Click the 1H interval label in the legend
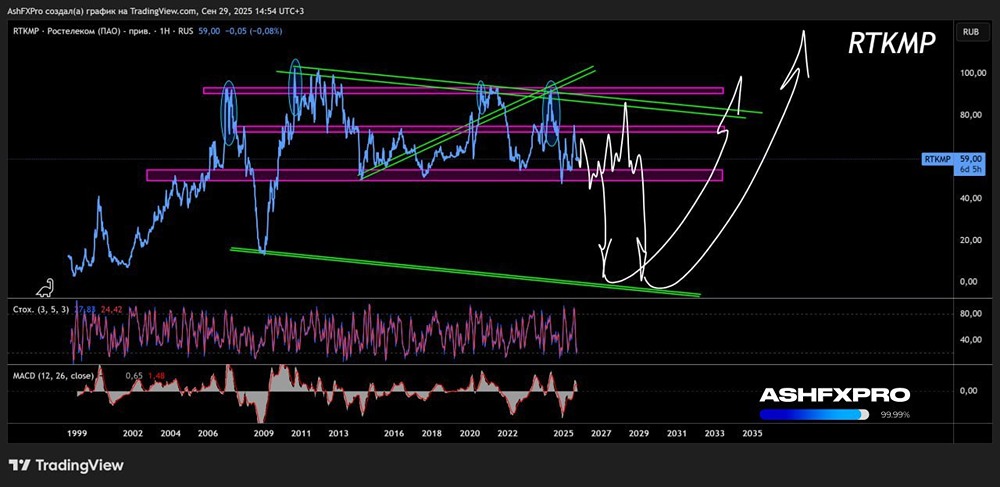 pyautogui.click(x=165, y=31)
